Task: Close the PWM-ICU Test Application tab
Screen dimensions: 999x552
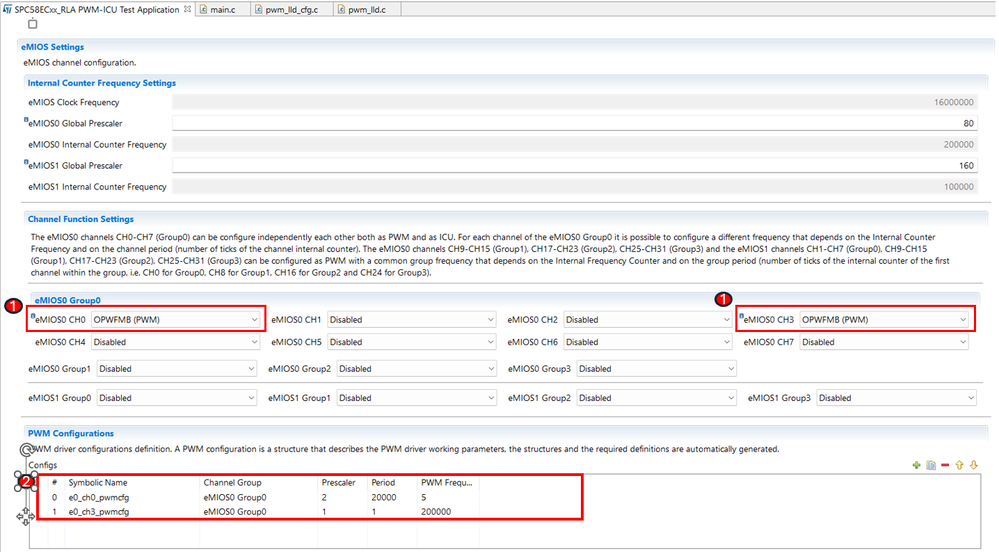Action: (187, 9)
